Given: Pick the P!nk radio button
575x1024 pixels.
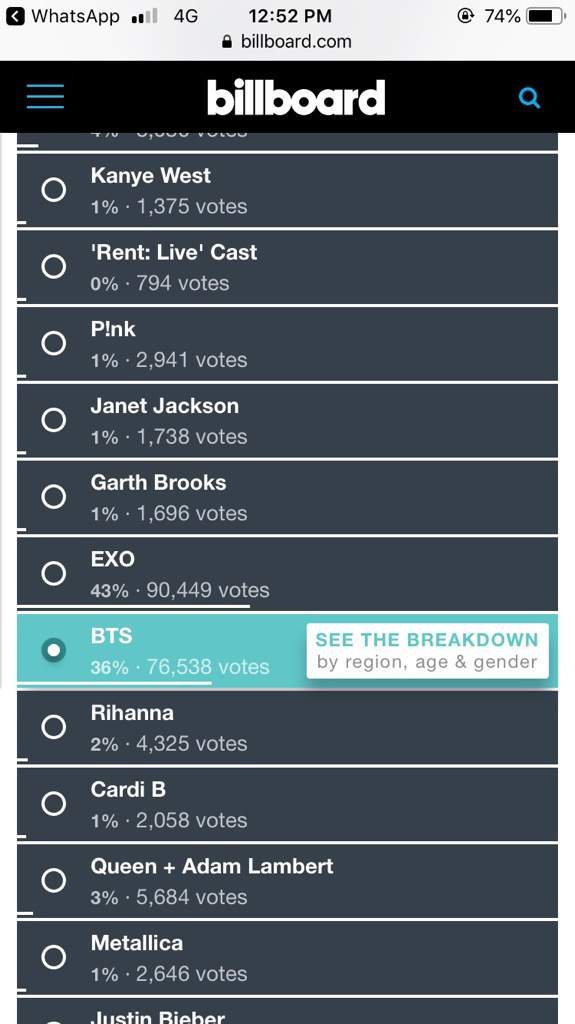Looking at the screenshot, I should coord(54,343).
